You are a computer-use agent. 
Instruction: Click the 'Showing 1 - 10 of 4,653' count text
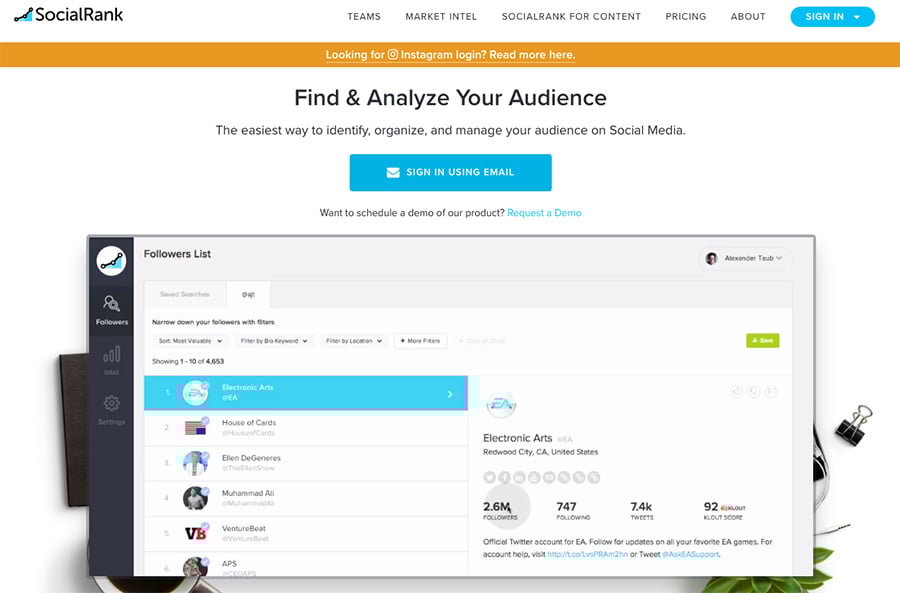click(x=188, y=361)
